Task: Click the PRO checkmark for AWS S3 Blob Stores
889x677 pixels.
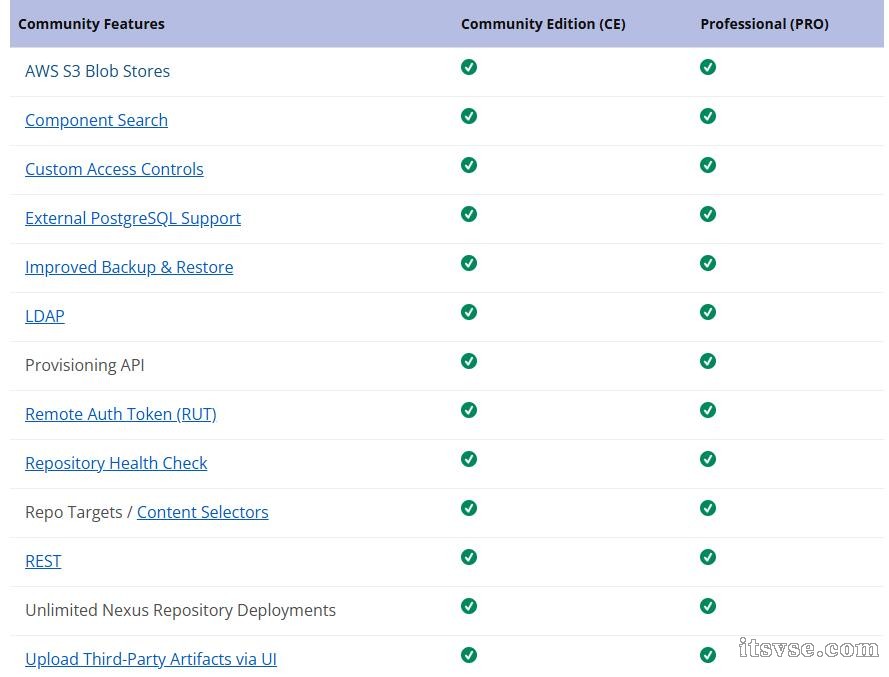Action: 708,67
